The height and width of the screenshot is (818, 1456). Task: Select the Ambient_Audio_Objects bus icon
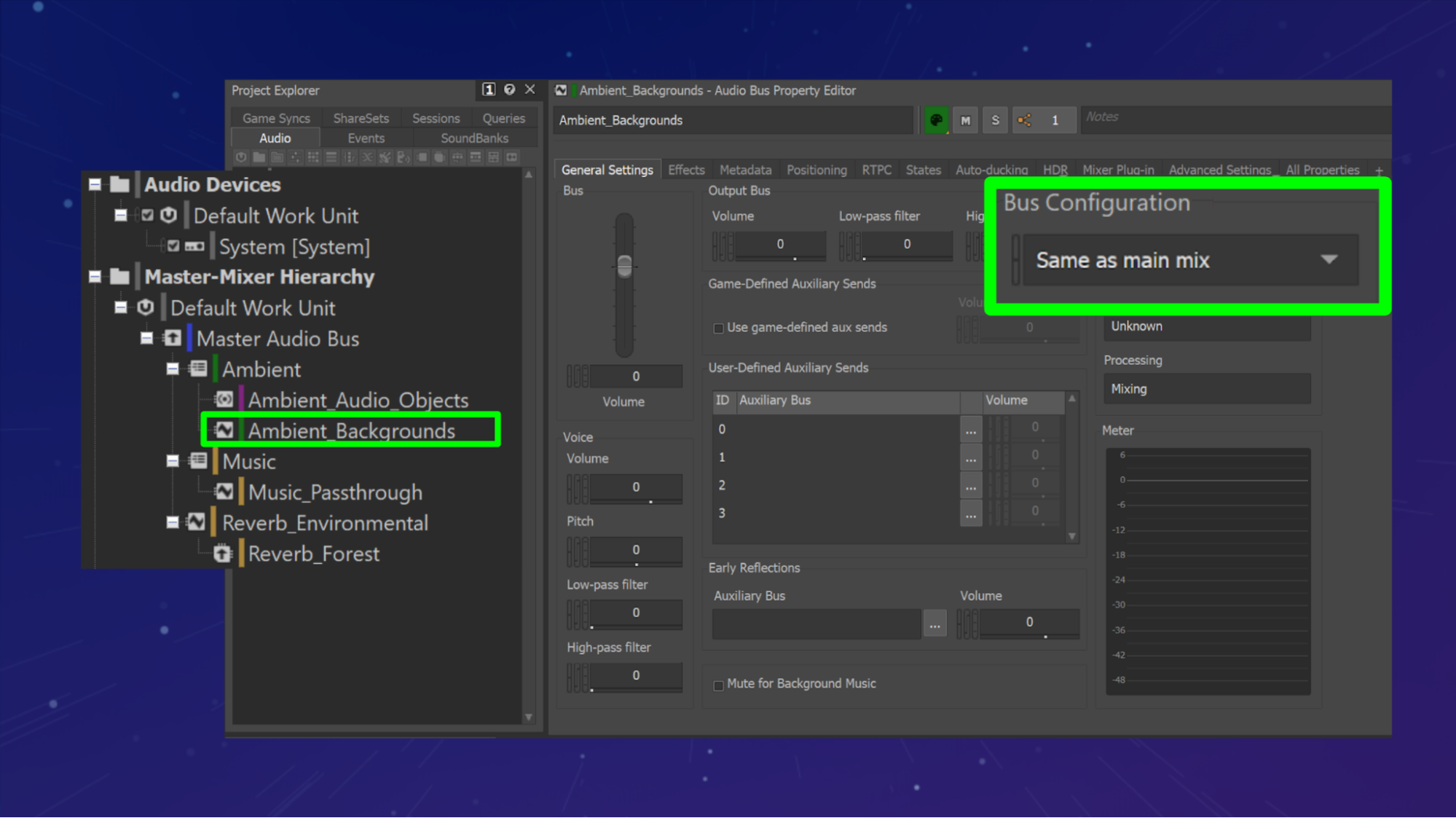pyautogui.click(x=224, y=399)
